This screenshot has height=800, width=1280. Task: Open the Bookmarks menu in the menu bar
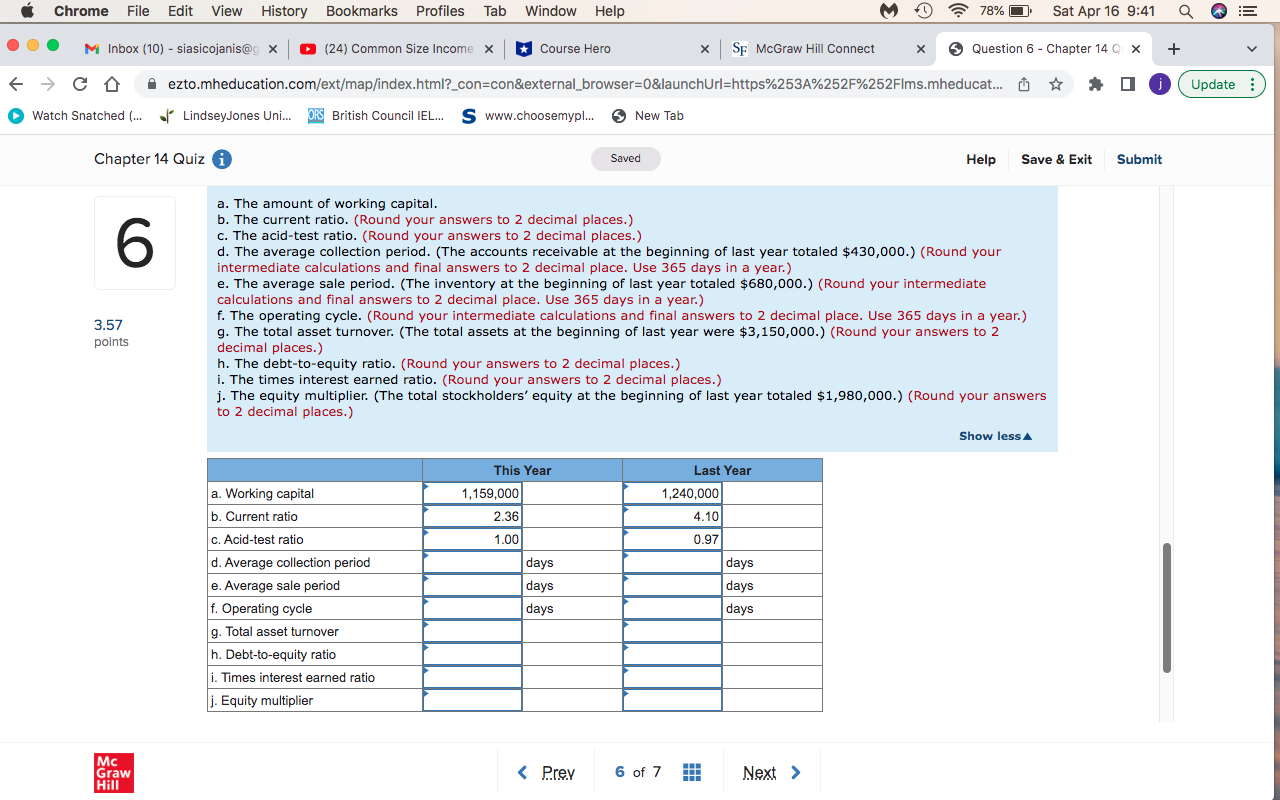[x=361, y=11]
